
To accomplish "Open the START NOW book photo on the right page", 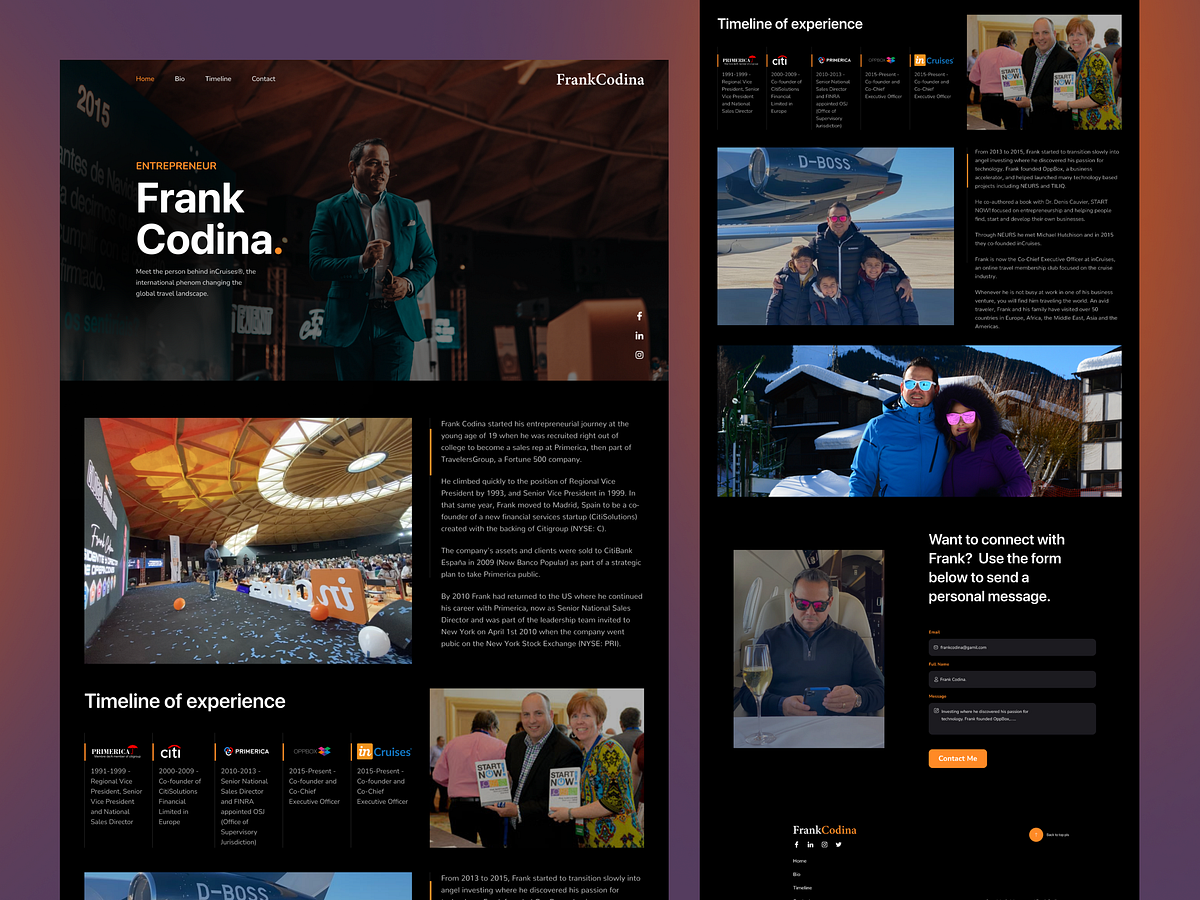I will [1044, 72].
